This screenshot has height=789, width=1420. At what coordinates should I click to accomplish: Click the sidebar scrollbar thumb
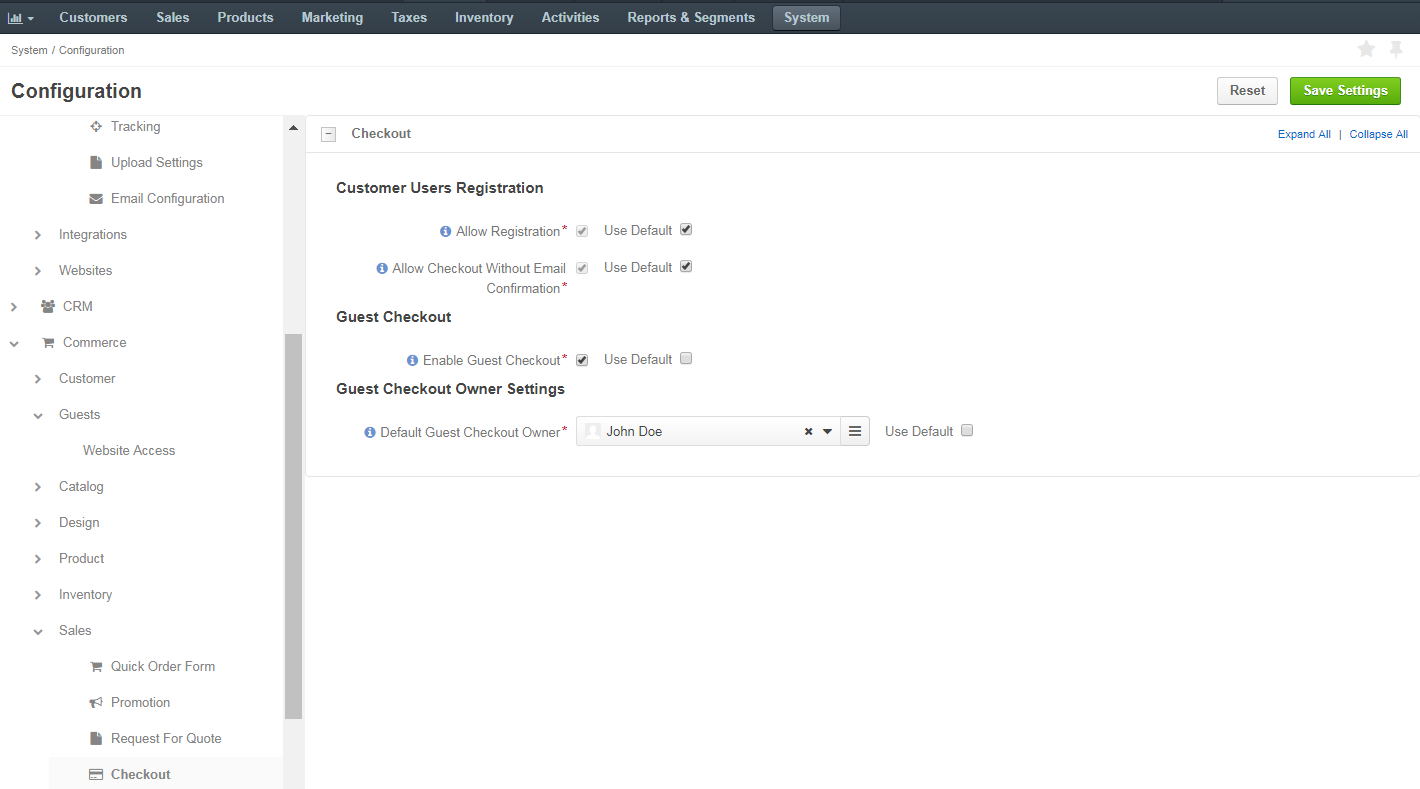coord(293,526)
